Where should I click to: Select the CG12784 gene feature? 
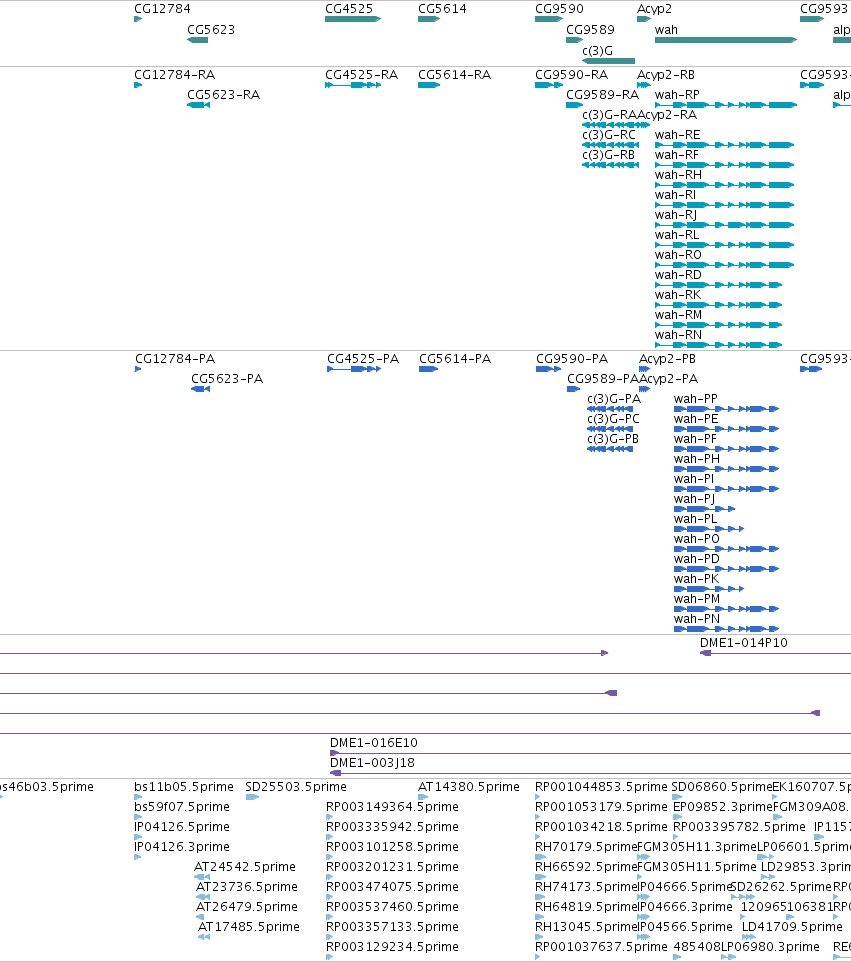coord(138,19)
